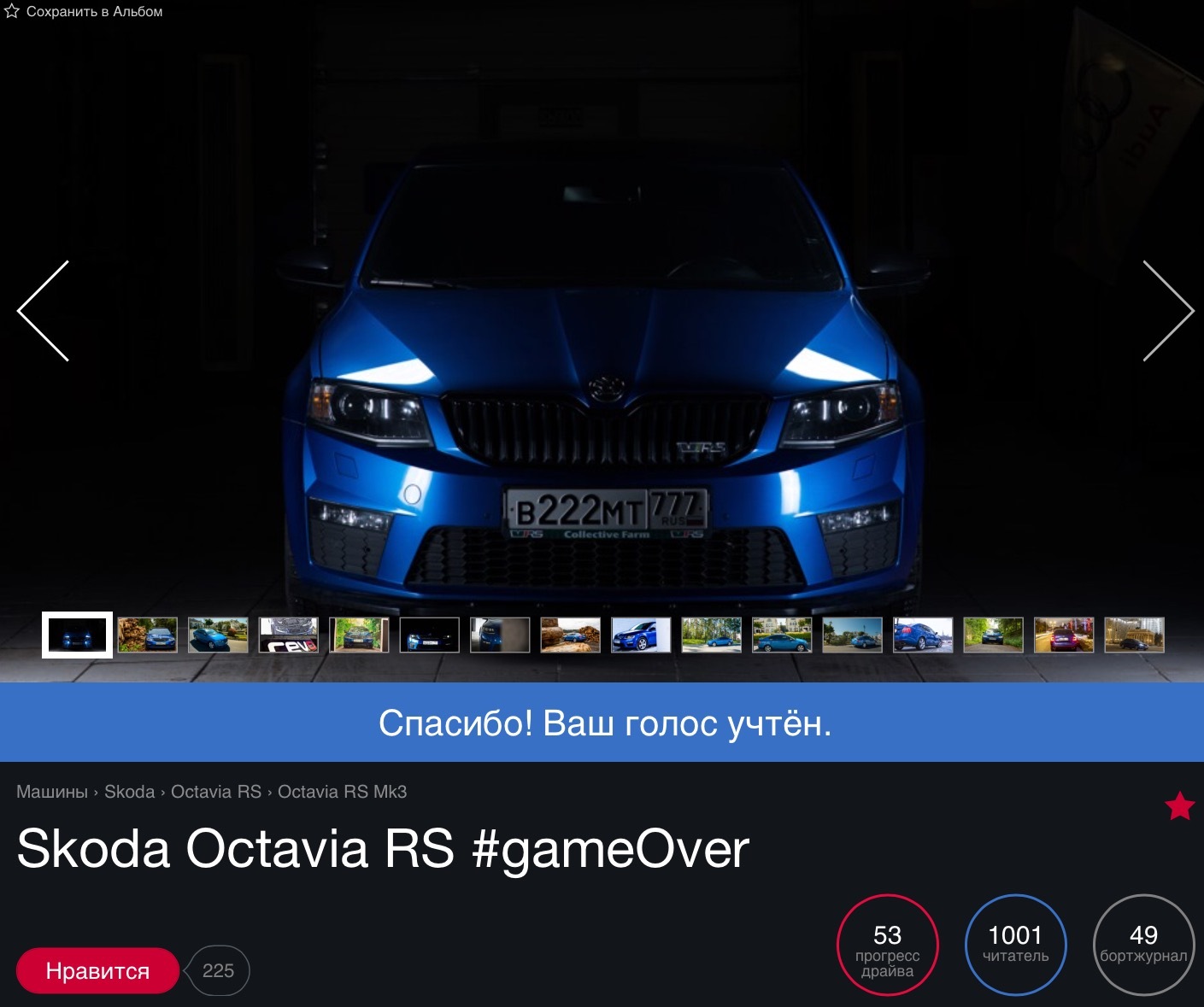
Task: Click the 'Спасибо! Ваш голос учтён.' banner
Action: coord(602,723)
